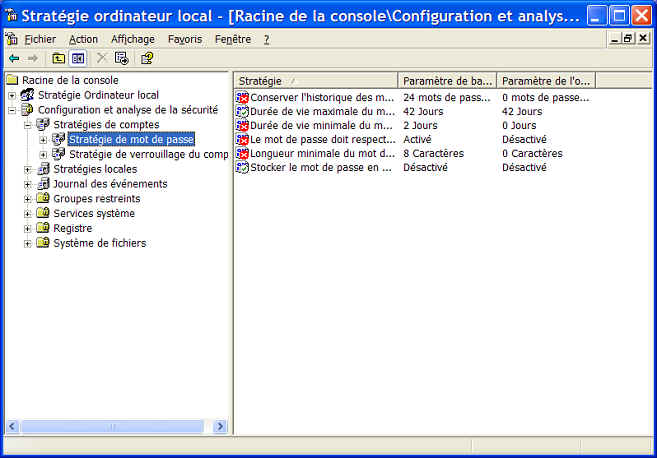This screenshot has width=657, height=458.
Task: Click the MMC system icon in the menu bar
Action: (x=11, y=39)
